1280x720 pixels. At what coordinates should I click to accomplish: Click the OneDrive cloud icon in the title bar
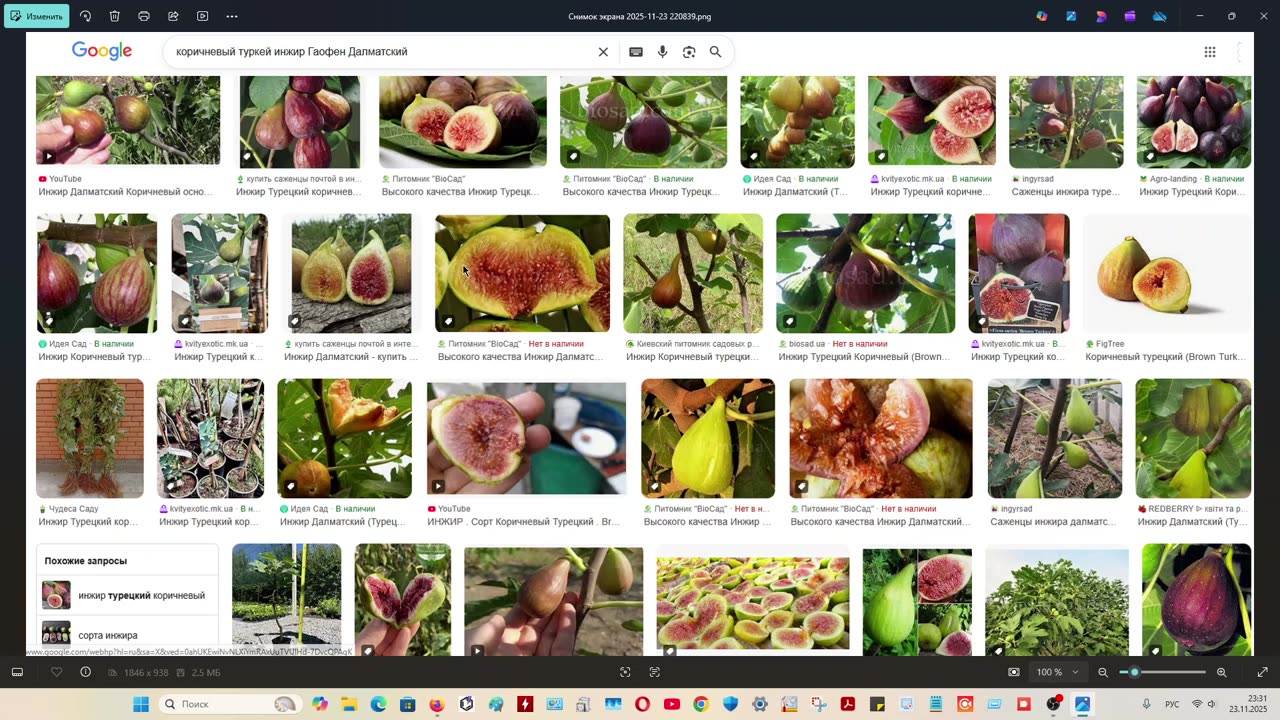[x=1160, y=16]
